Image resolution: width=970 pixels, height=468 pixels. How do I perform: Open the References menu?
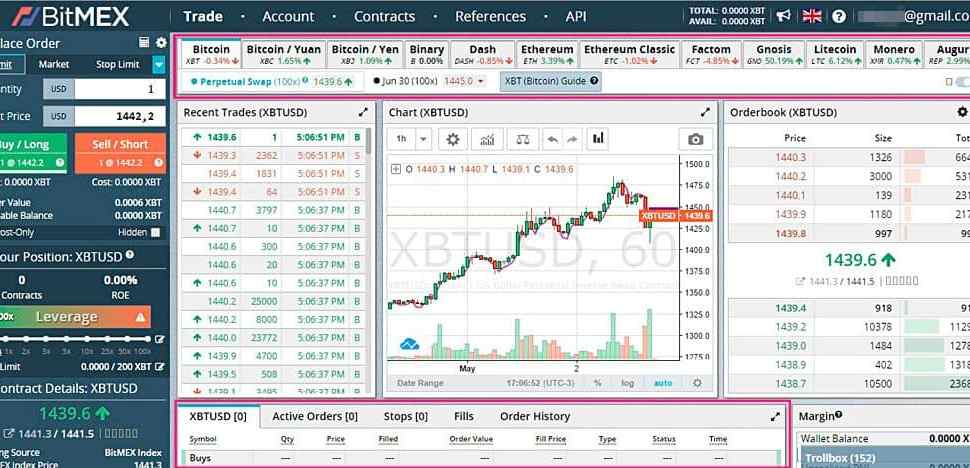click(x=491, y=17)
